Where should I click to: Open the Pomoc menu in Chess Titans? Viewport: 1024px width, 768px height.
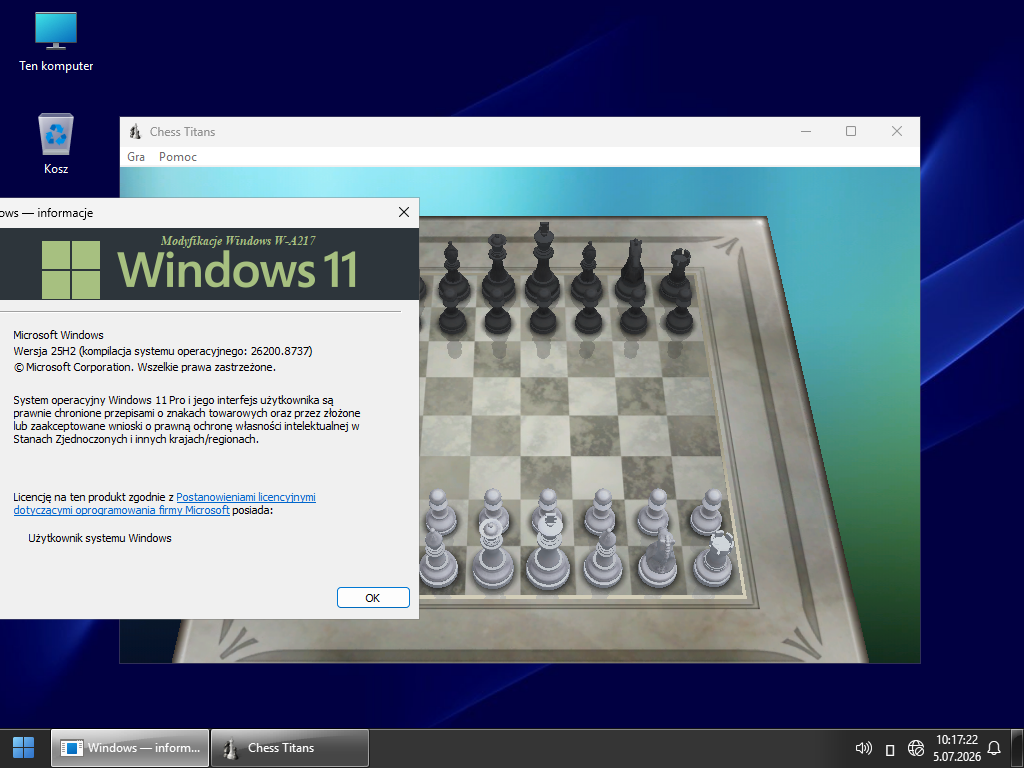[x=178, y=157]
